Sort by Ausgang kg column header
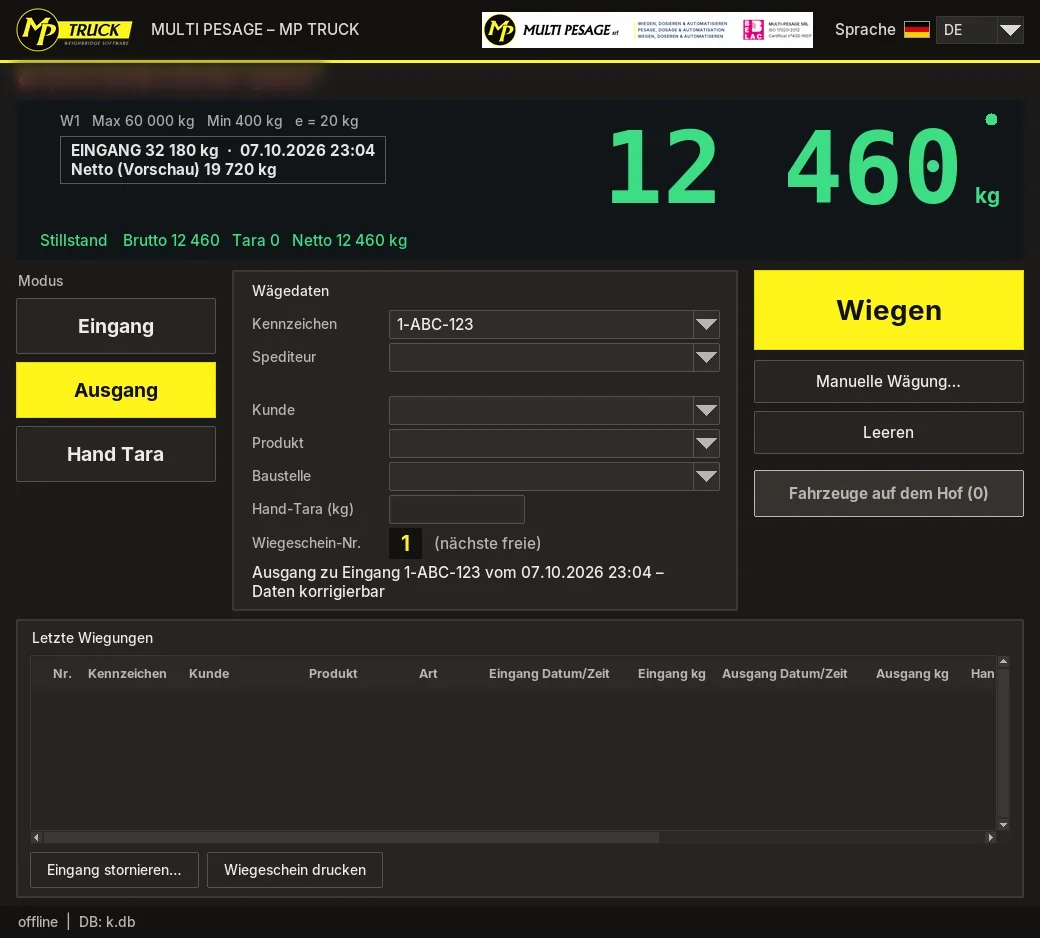This screenshot has width=1040, height=938. coord(912,673)
